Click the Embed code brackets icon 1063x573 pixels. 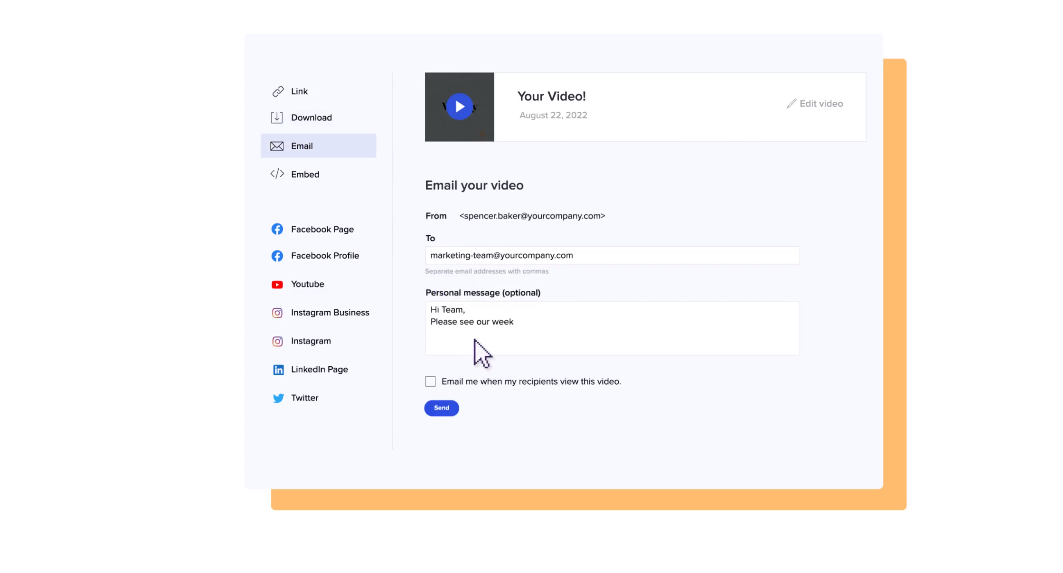click(x=277, y=174)
